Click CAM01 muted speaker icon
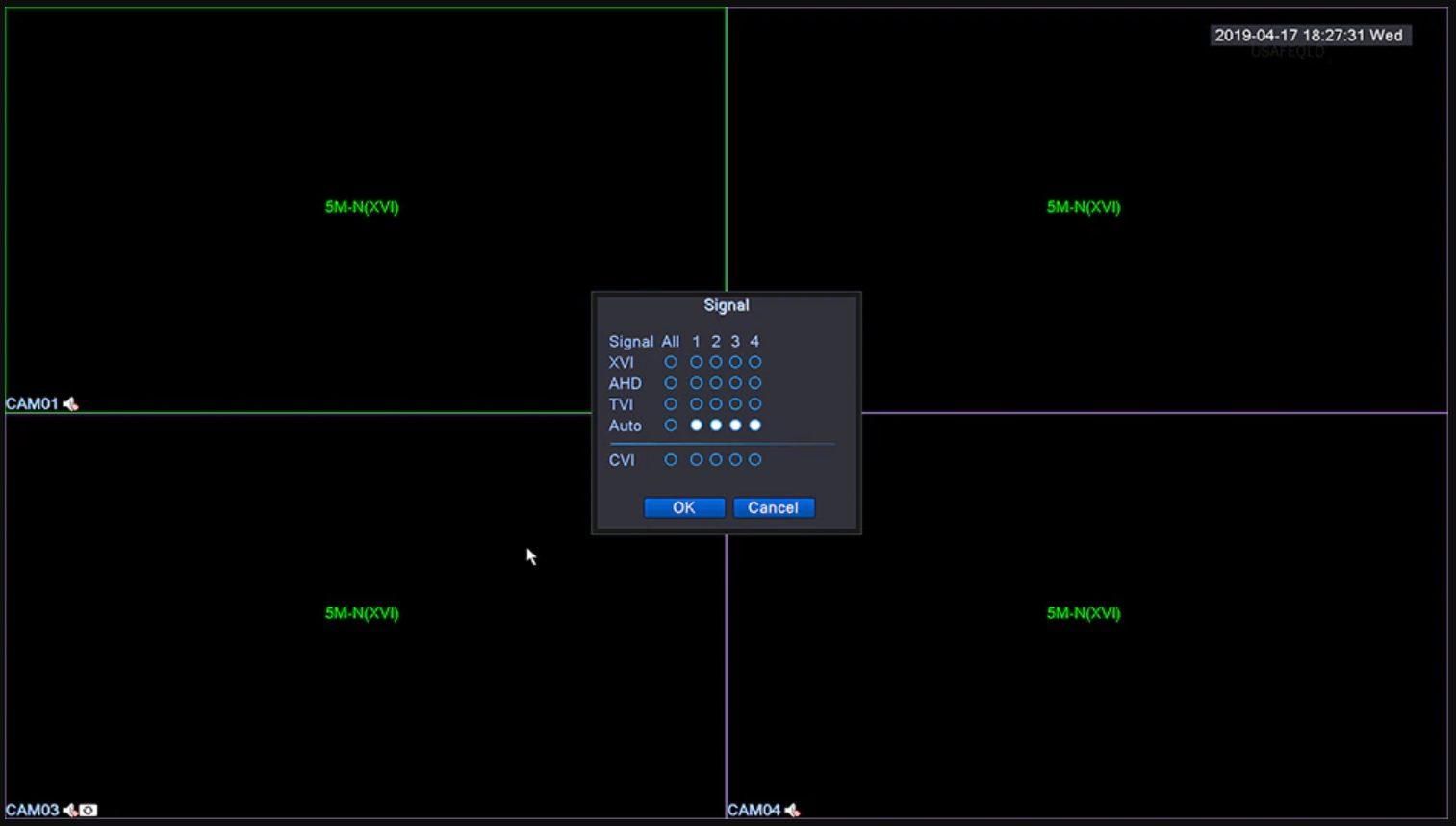This screenshot has height=826, width=1456. point(70,404)
